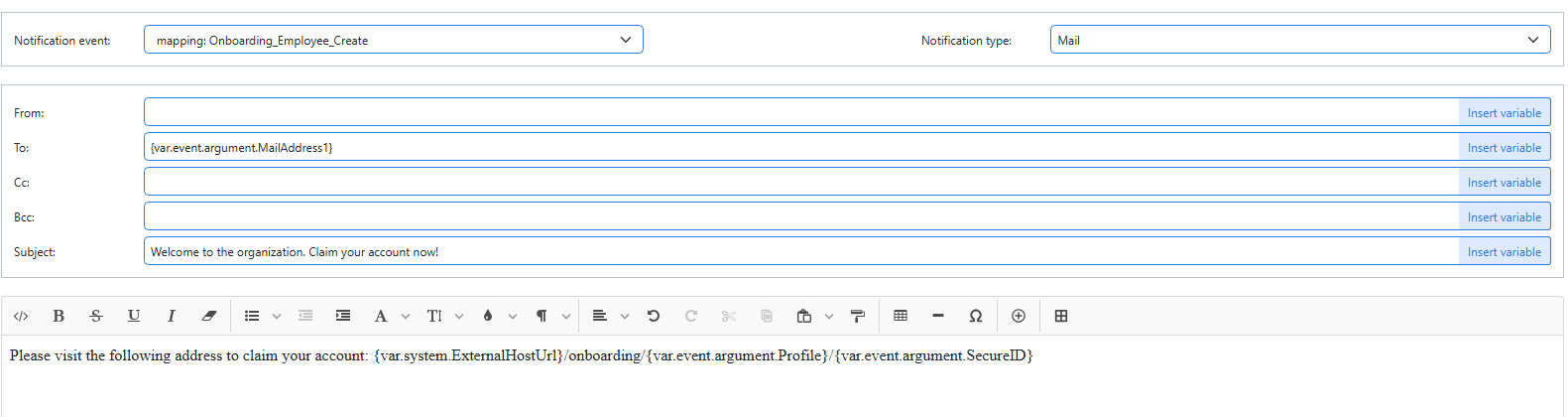Open paragraph format pilcrow button
1568x417 pixels.
(542, 316)
